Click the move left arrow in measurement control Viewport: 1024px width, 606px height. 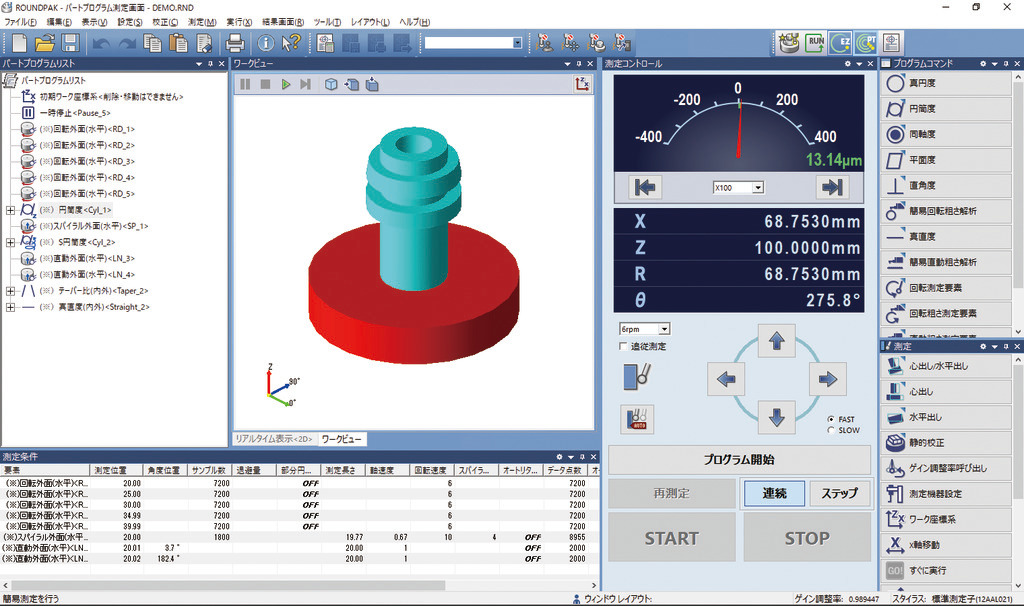tap(726, 379)
